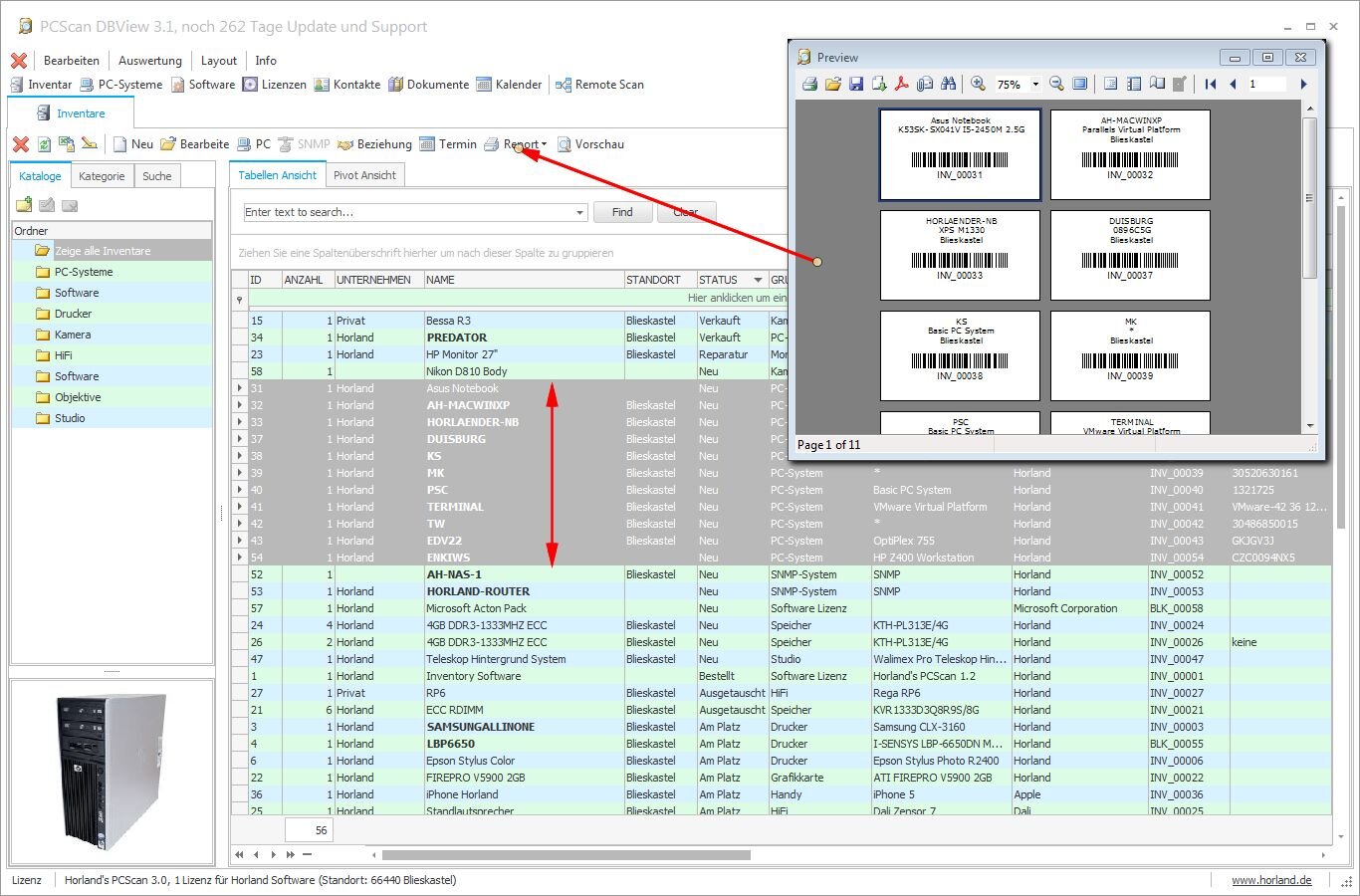Go to previous page in Preview
1360x896 pixels.
(1234, 85)
